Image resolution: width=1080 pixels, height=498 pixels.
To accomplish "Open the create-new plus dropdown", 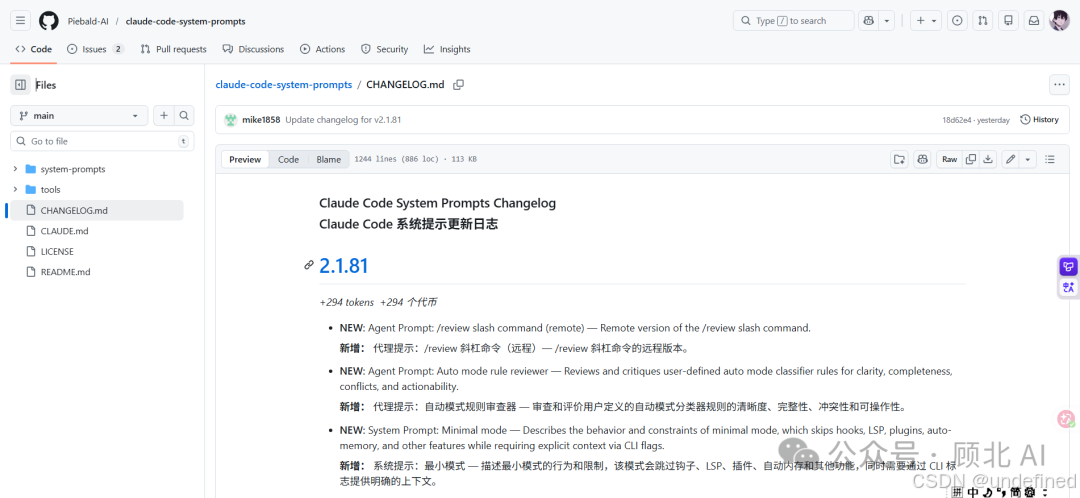I will coord(926,21).
